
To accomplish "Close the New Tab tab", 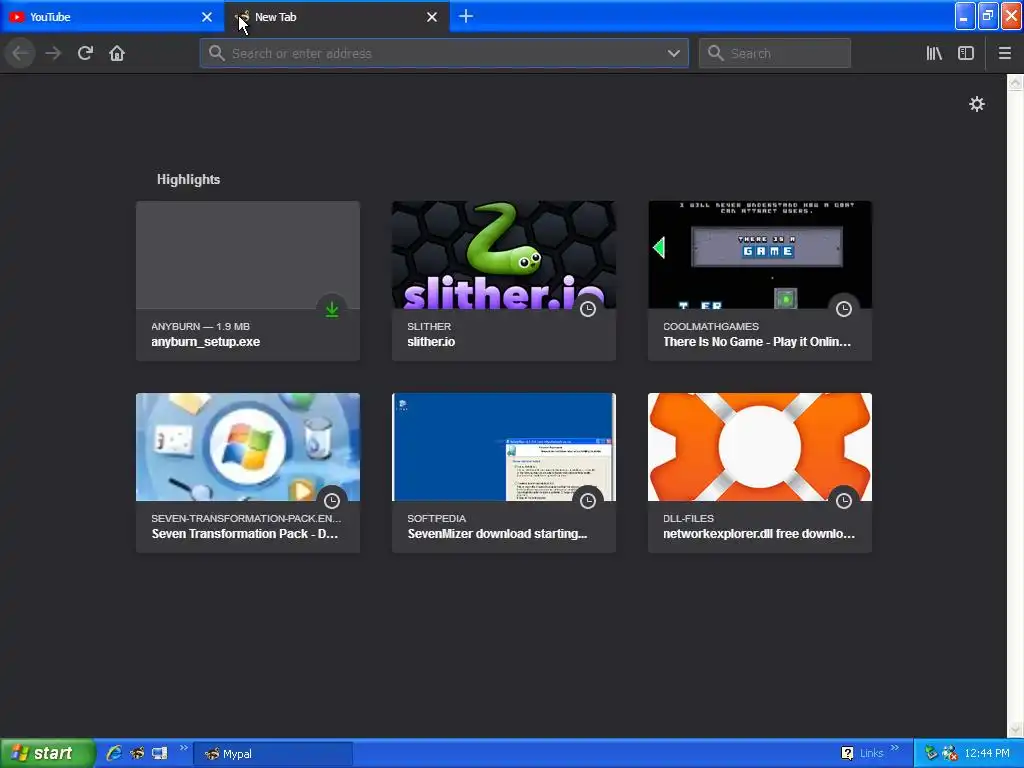I will coord(432,17).
